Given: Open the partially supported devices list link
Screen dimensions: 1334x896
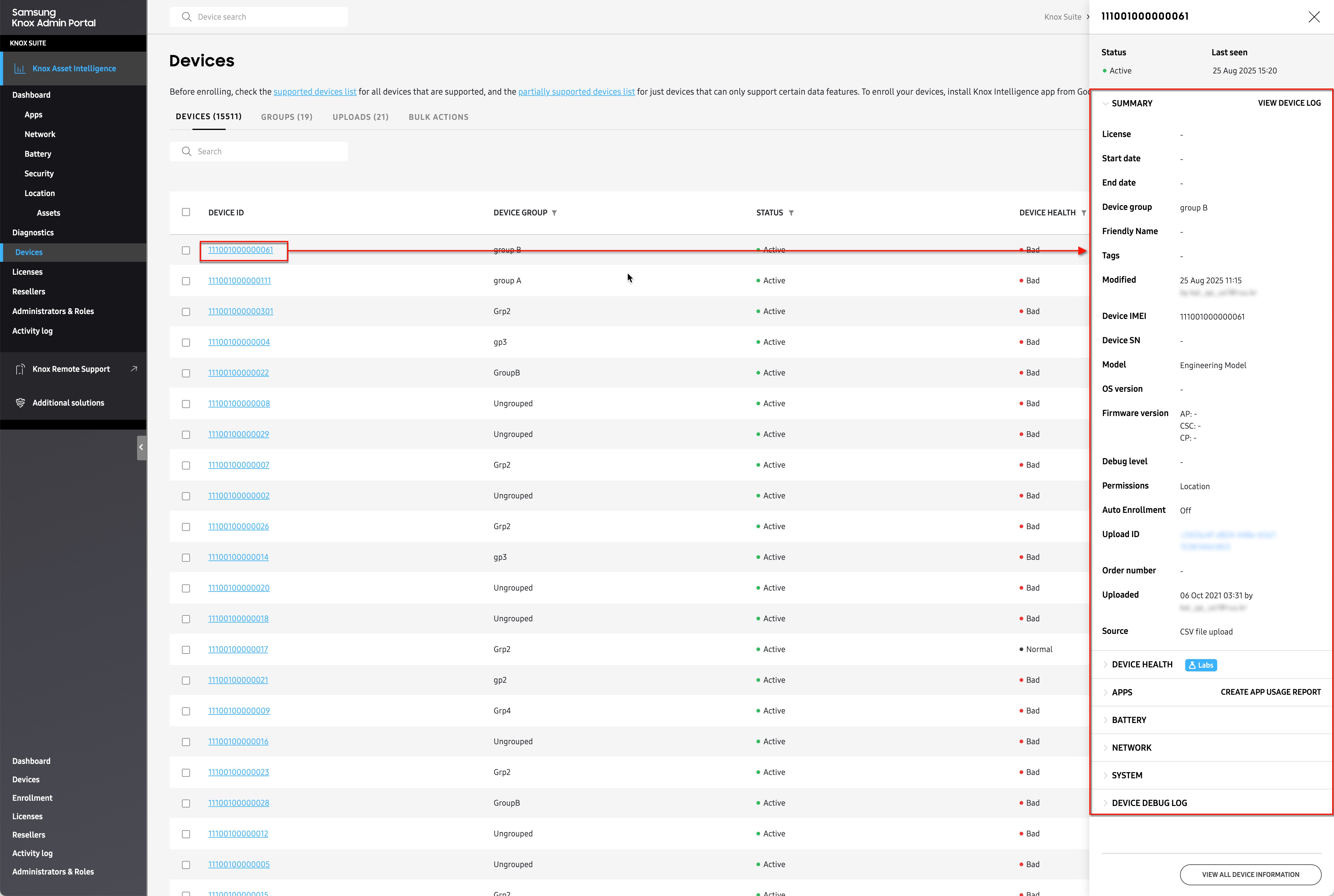Looking at the screenshot, I should [576, 92].
